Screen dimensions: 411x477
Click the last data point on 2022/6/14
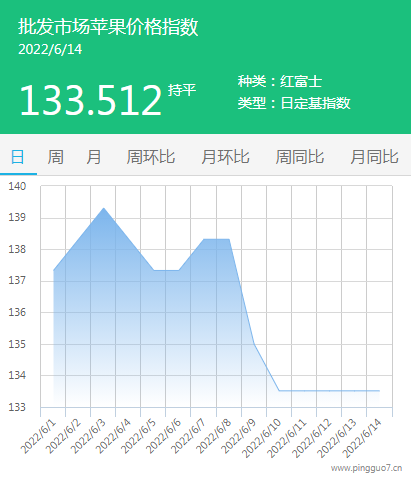pos(379,391)
